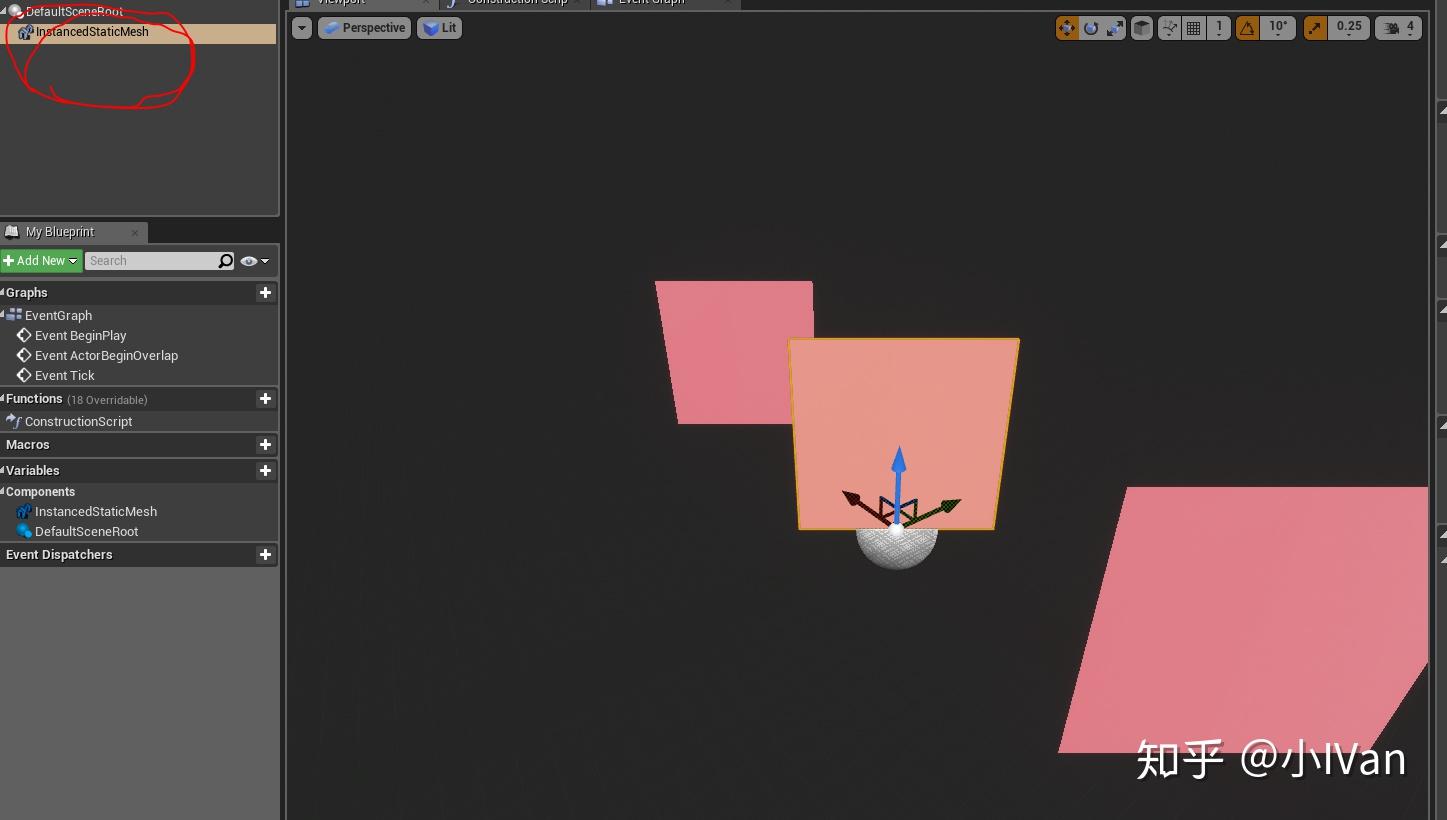This screenshot has width=1447, height=820.
Task: Select the translate (move) gizmo mode icon
Action: pos(1067,28)
